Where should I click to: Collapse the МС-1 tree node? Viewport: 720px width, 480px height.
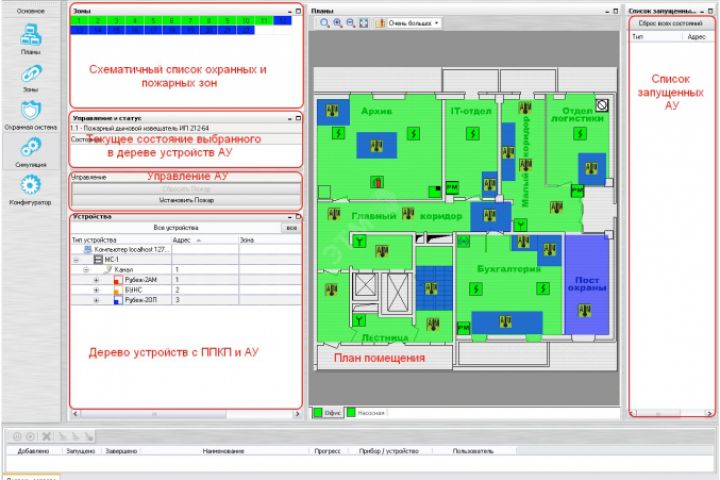76,260
